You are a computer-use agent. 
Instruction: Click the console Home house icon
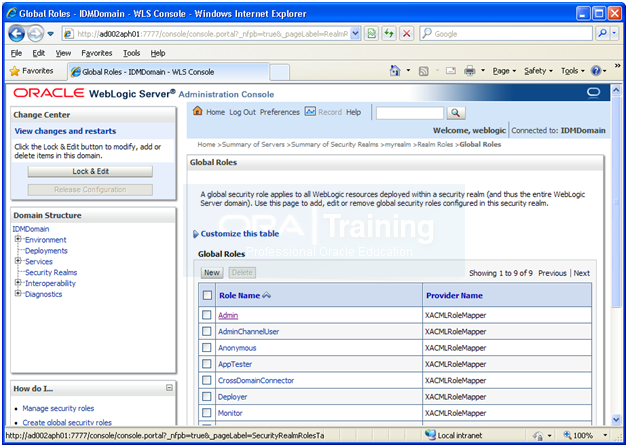pos(197,111)
